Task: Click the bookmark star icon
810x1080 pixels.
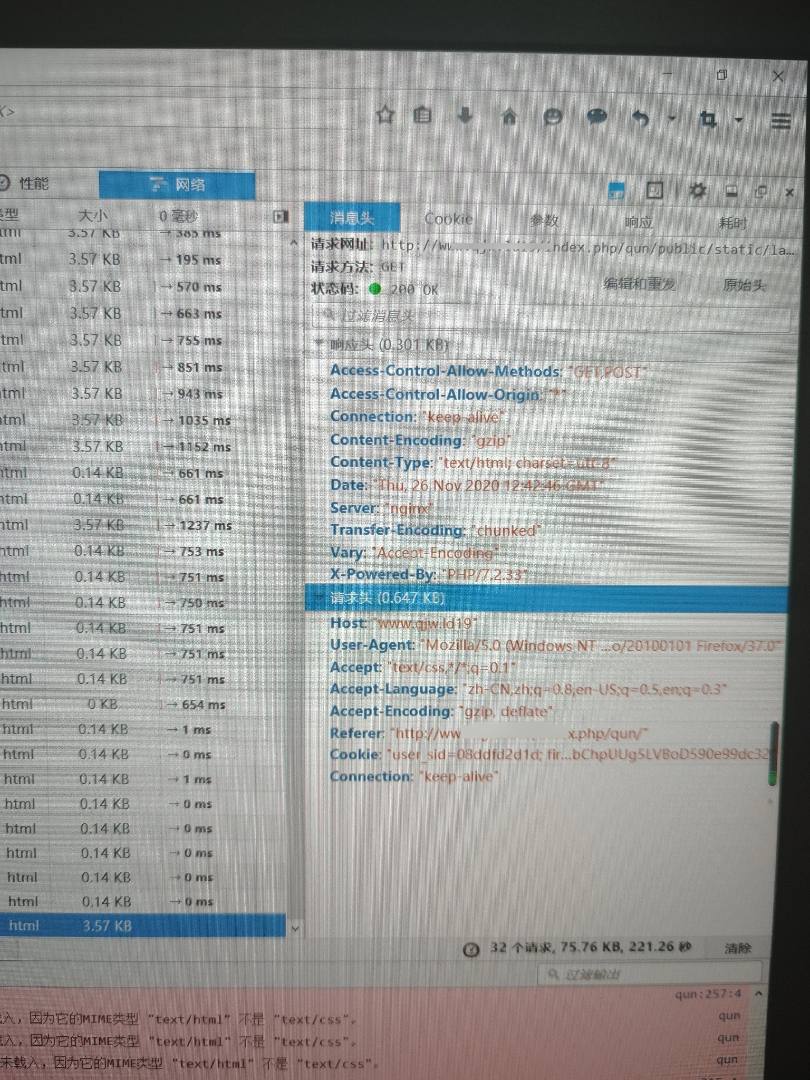Action: click(x=385, y=116)
